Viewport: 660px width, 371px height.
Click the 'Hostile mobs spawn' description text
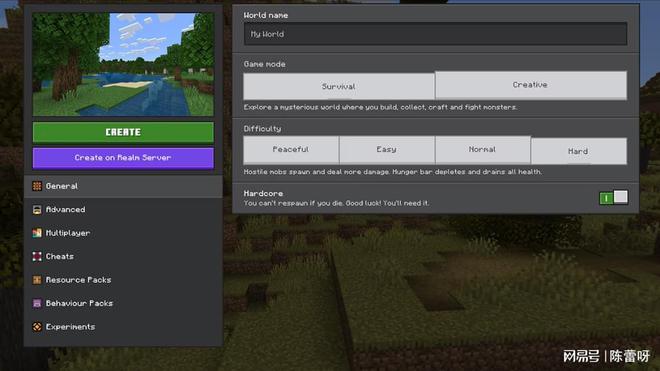tap(393, 172)
